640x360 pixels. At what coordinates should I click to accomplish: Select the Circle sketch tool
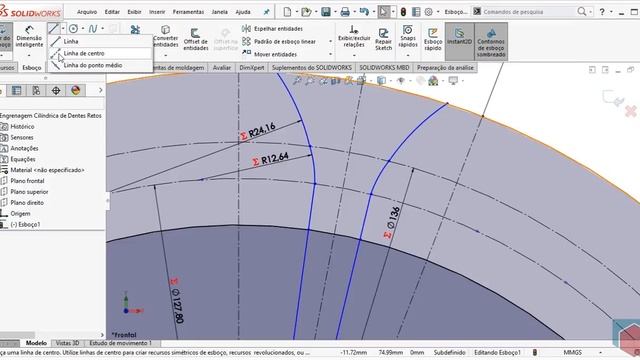coord(73,28)
